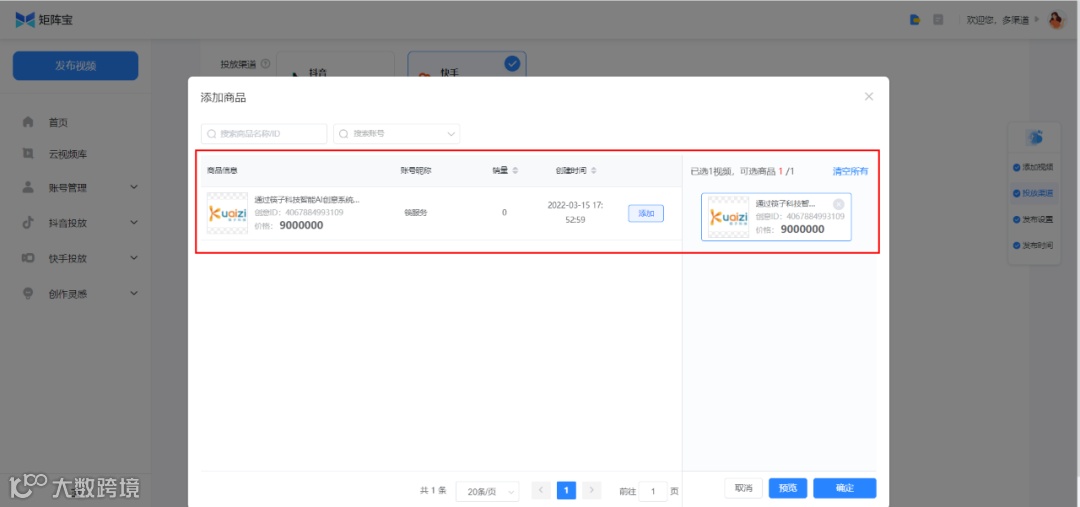Image resolution: width=1080 pixels, height=507 pixels.
Task: Click the 确定 button
Action: [844, 488]
